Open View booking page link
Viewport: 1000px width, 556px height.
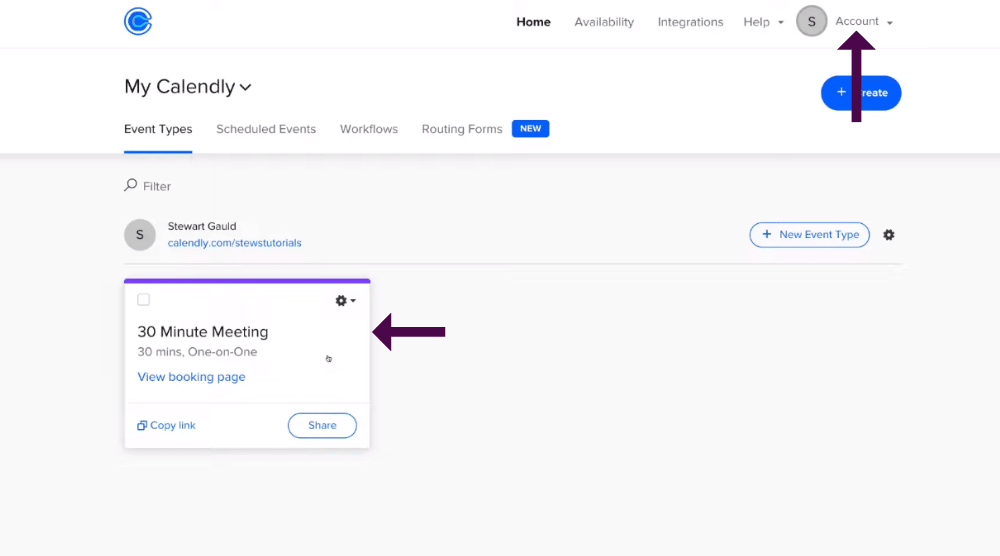191,377
